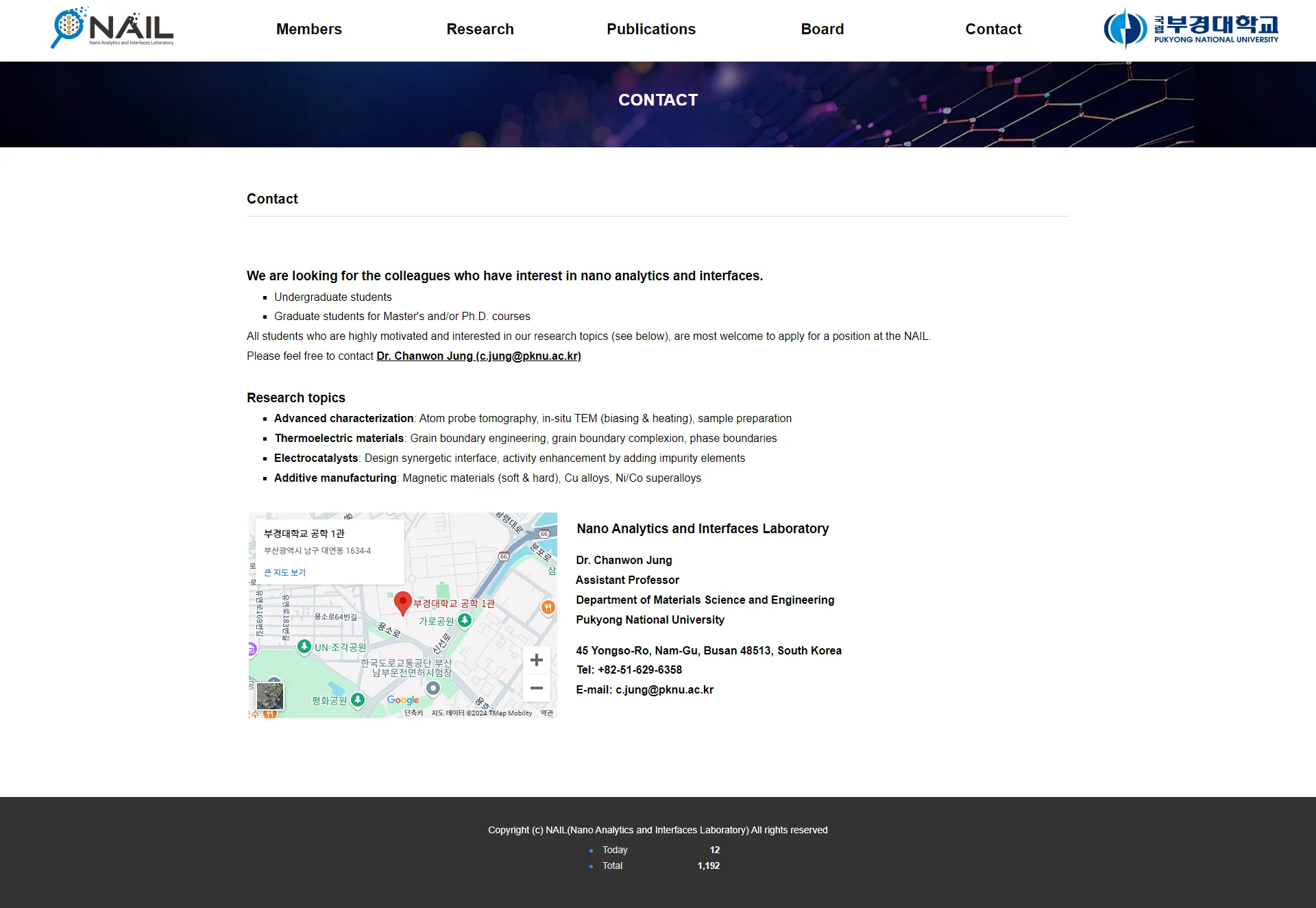Click the map address 부산광역시 남구 대연동 1634-4
The image size is (1316, 908).
pos(317,551)
